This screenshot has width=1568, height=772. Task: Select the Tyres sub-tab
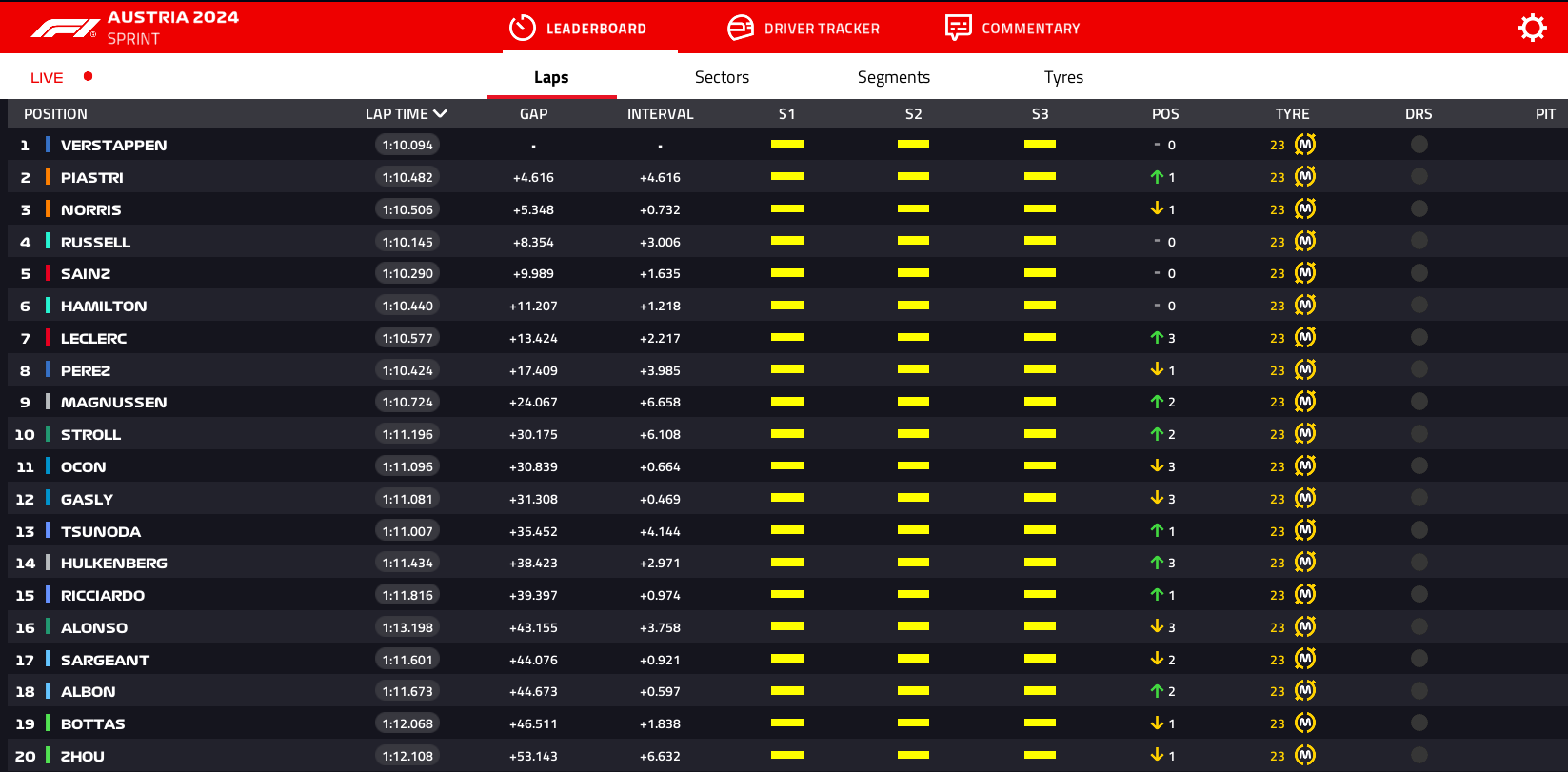[1063, 77]
